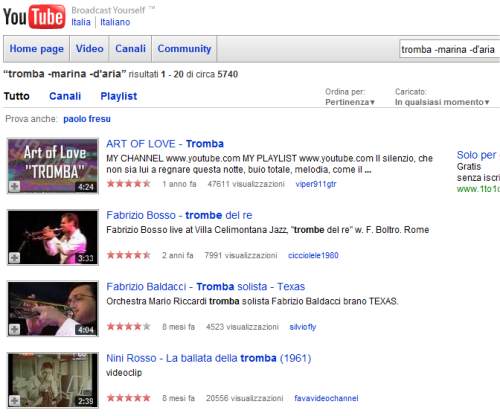Click the results count heading text

[121, 74]
